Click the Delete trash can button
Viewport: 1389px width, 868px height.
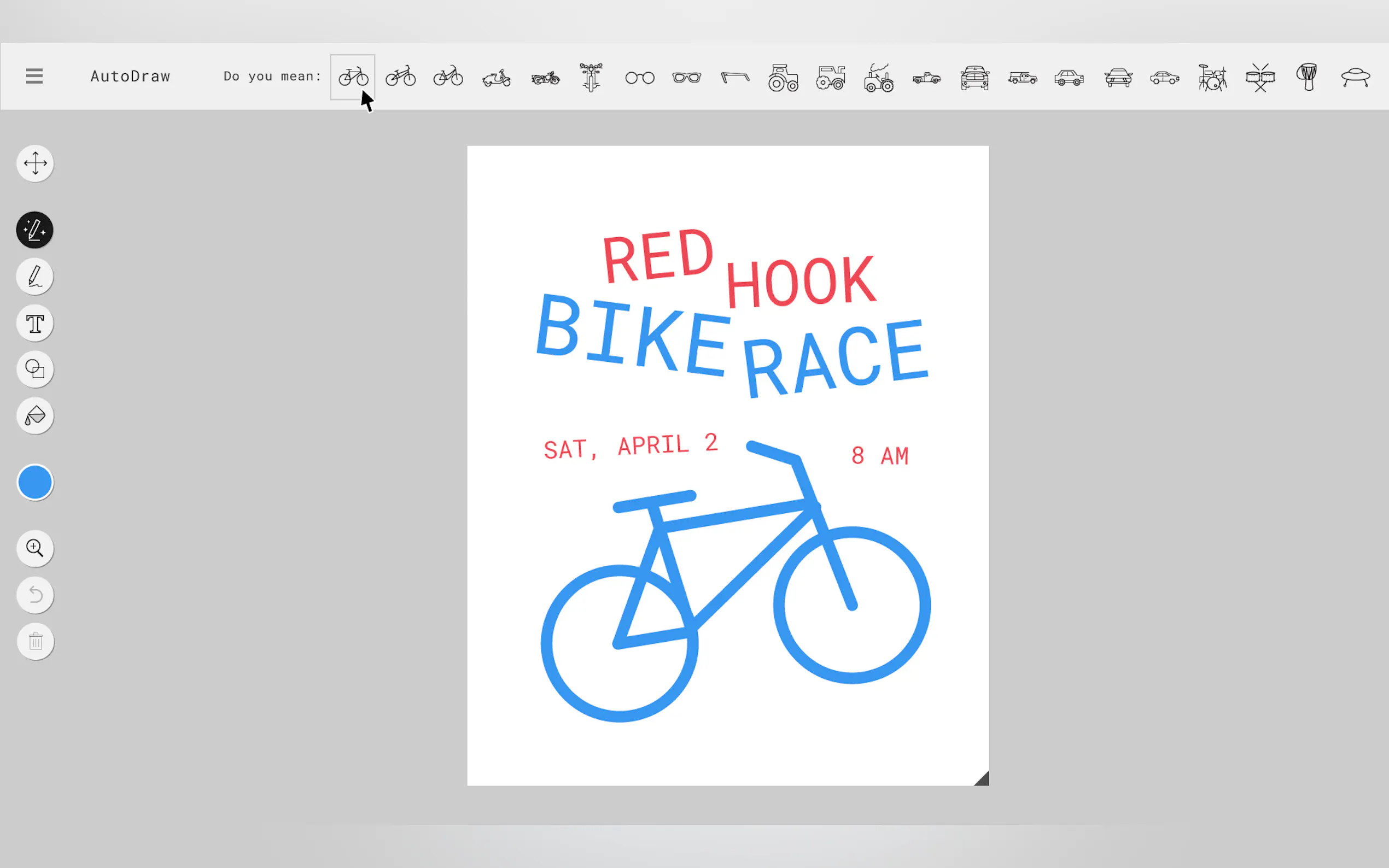(35, 641)
